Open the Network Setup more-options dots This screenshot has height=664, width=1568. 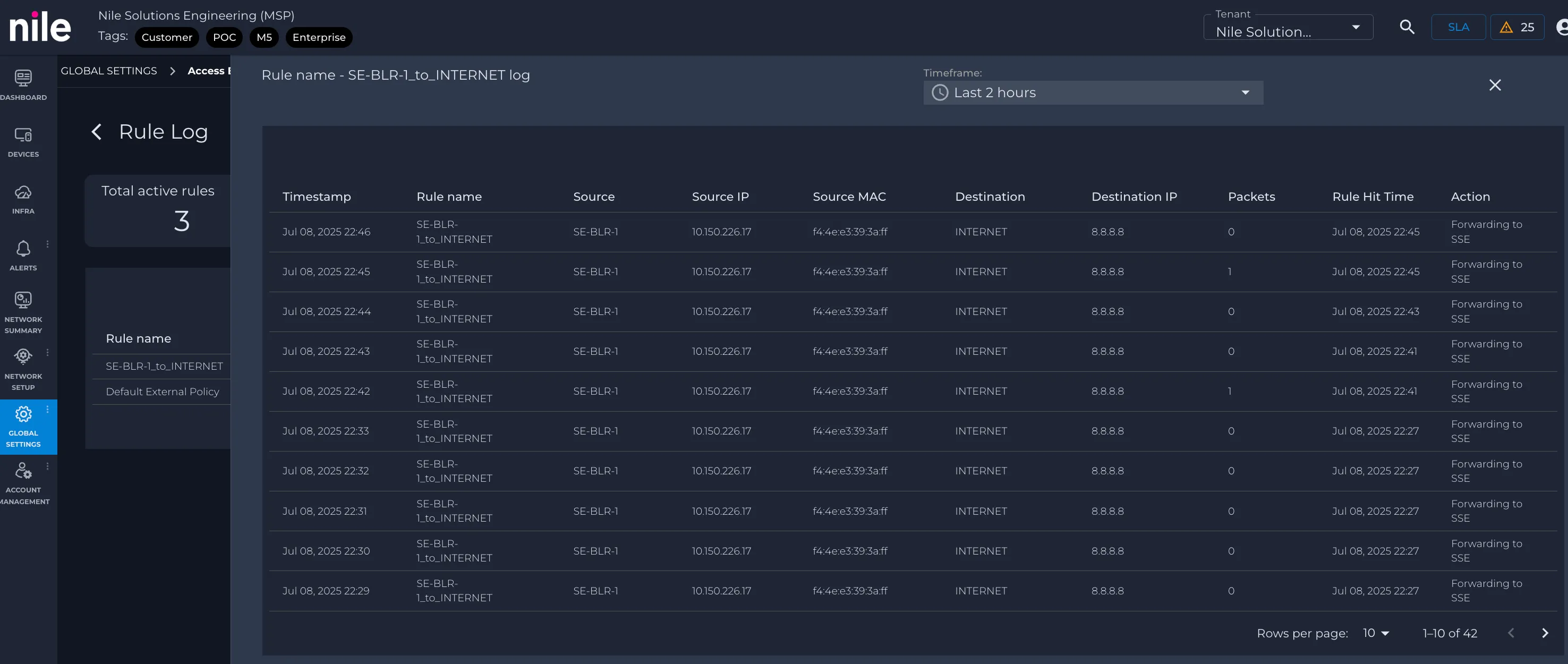(x=47, y=352)
